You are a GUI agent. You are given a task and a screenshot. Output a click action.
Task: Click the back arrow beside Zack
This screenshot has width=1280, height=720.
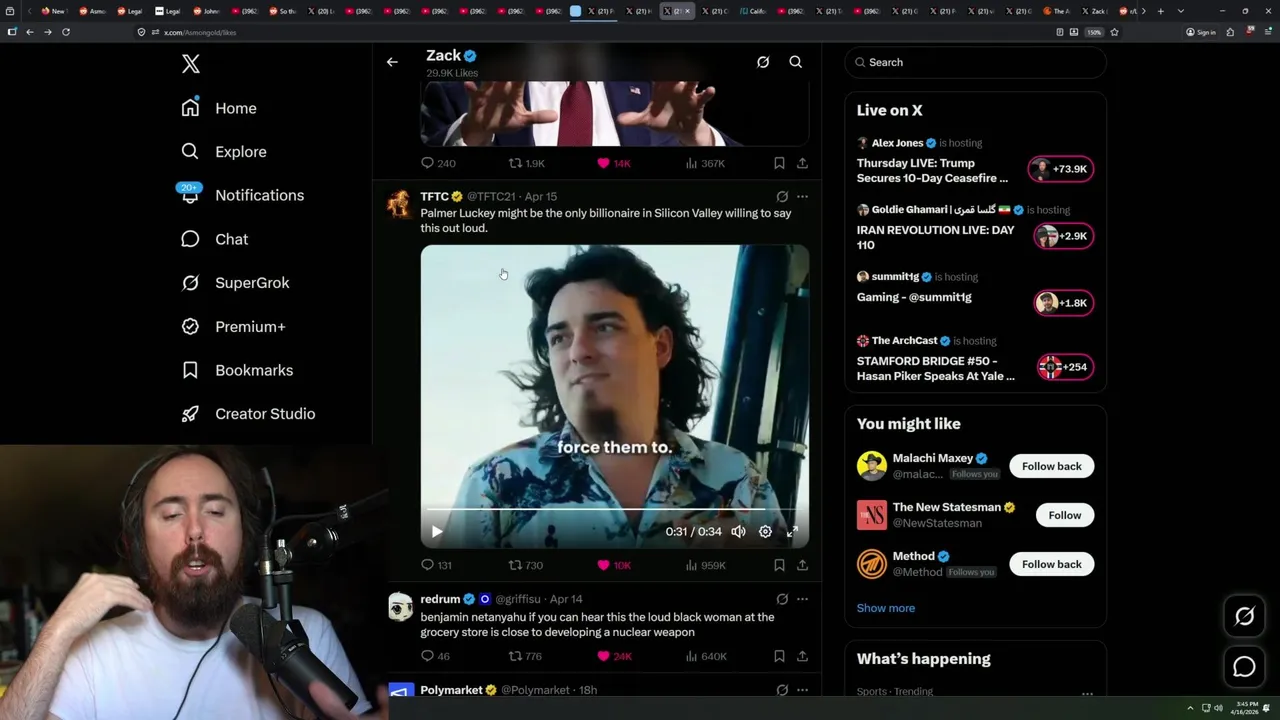(x=392, y=62)
